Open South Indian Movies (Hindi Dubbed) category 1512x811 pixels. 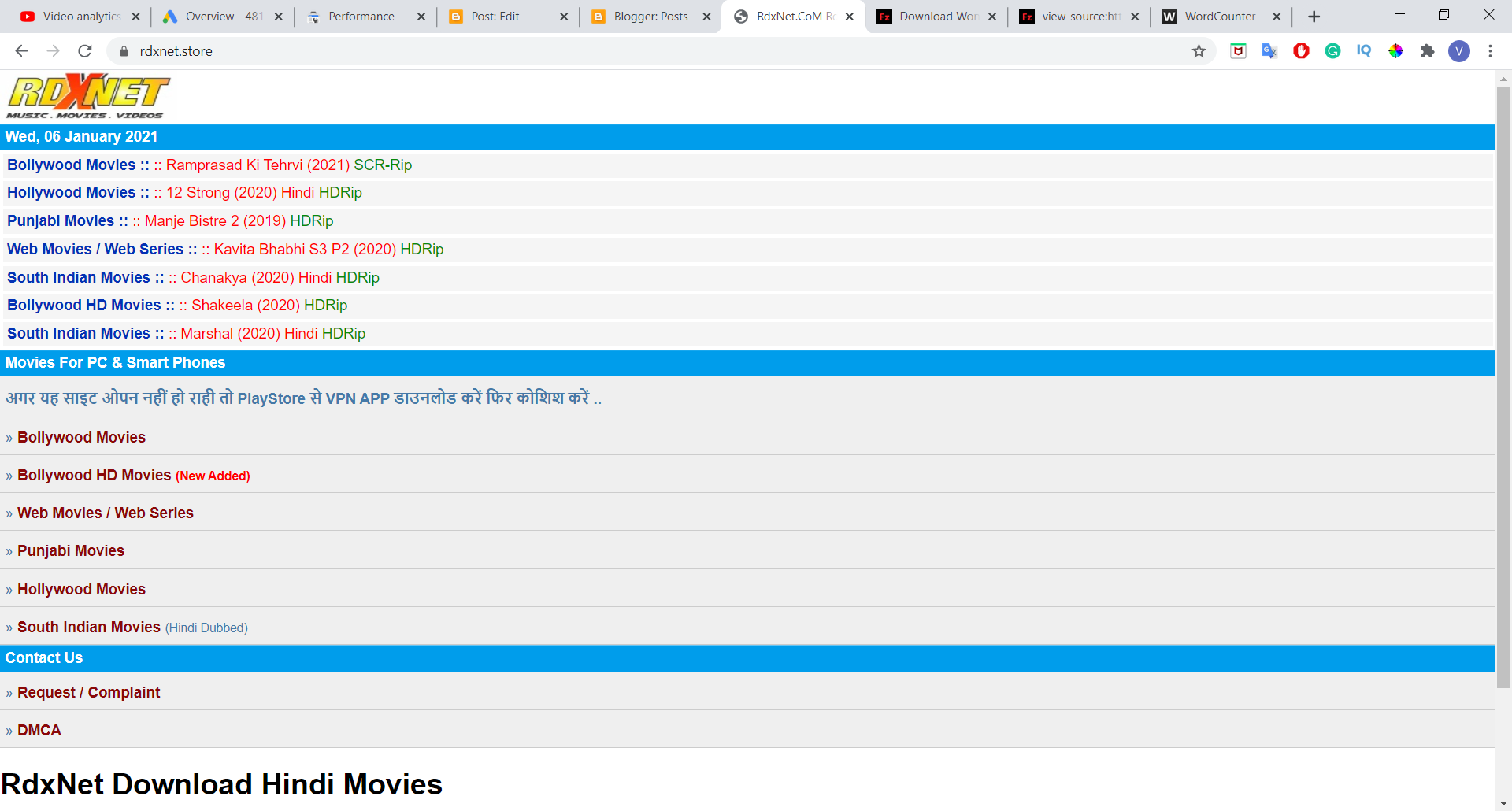tap(132, 627)
